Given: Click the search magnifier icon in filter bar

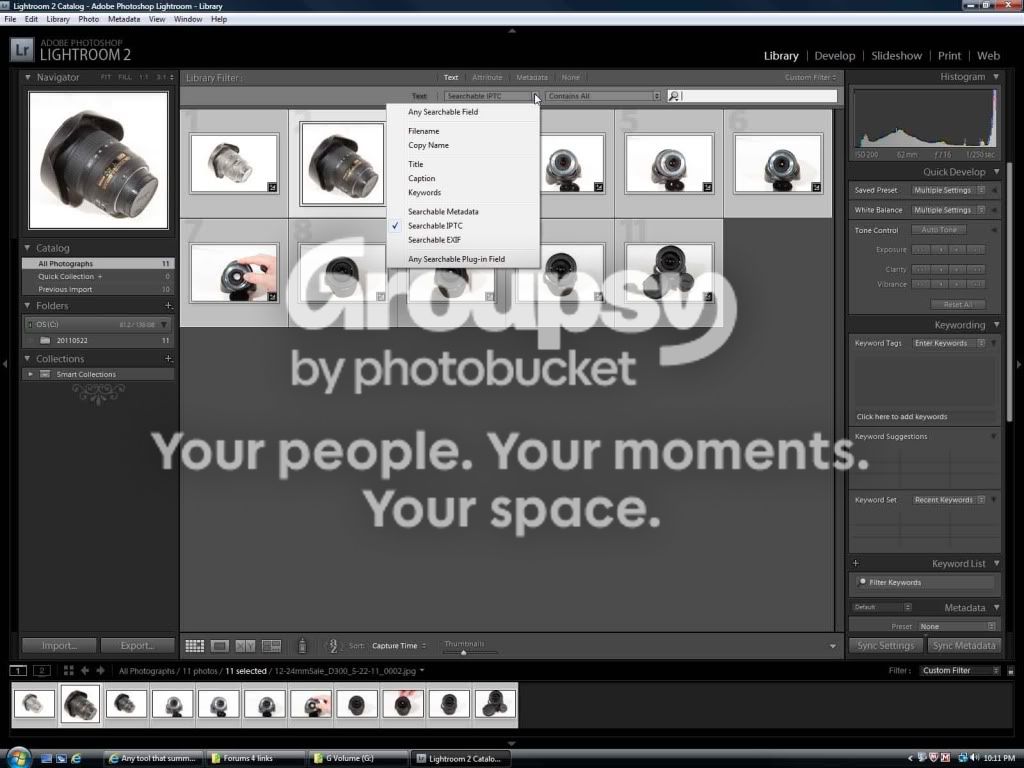Looking at the screenshot, I should pyautogui.click(x=673, y=96).
